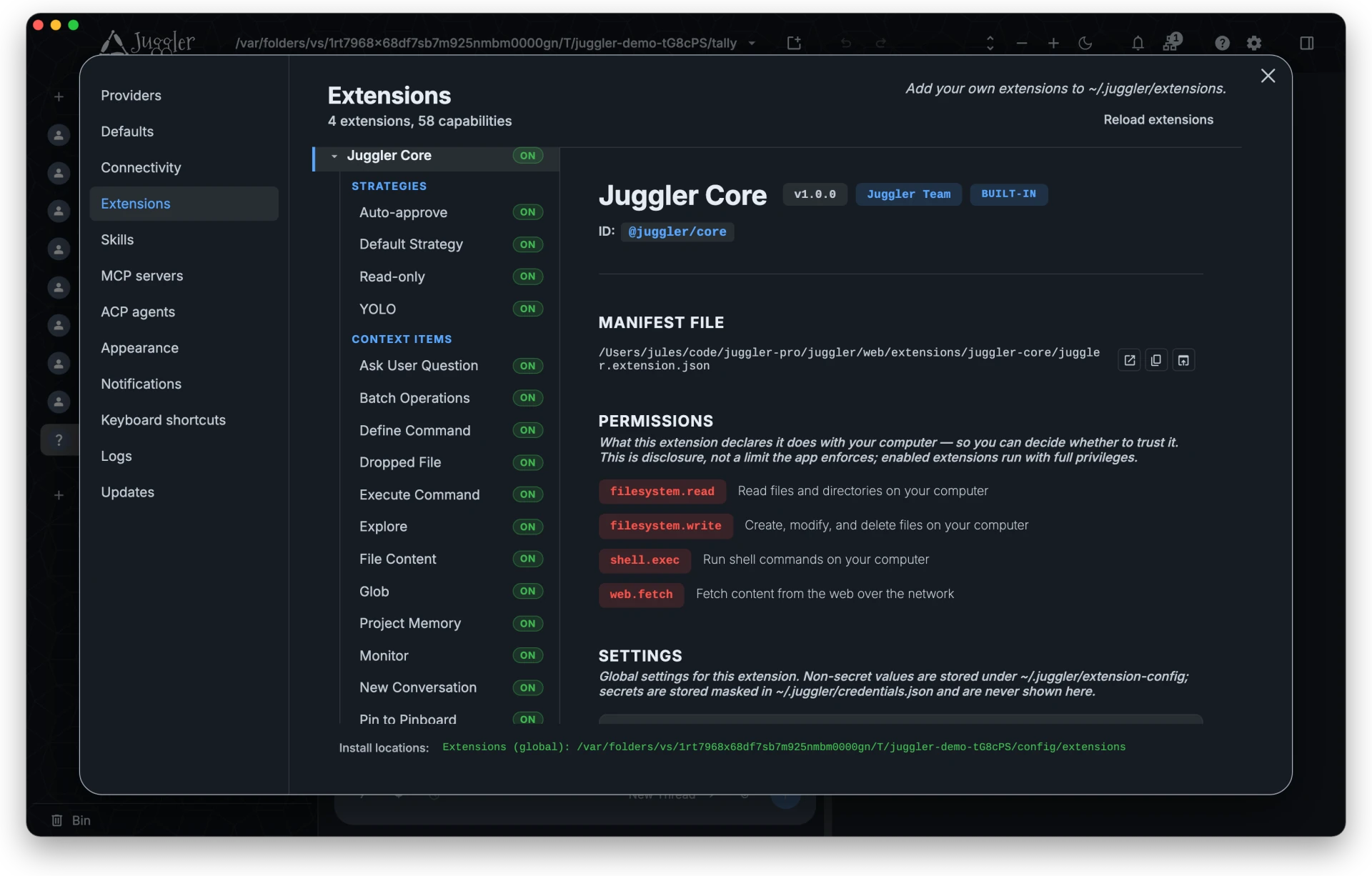Image resolution: width=1372 pixels, height=876 pixels.
Task: Open the project path dropdown arrow
Action: [x=752, y=43]
